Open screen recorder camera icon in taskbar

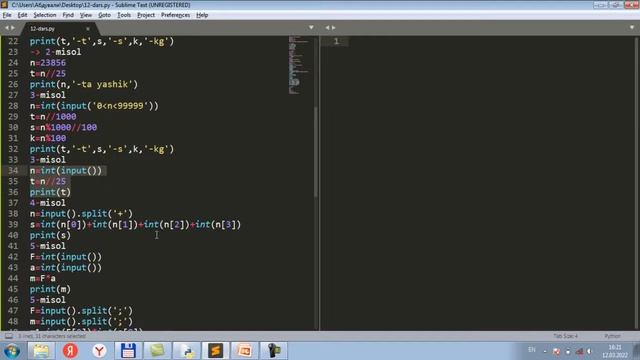coord(274,351)
